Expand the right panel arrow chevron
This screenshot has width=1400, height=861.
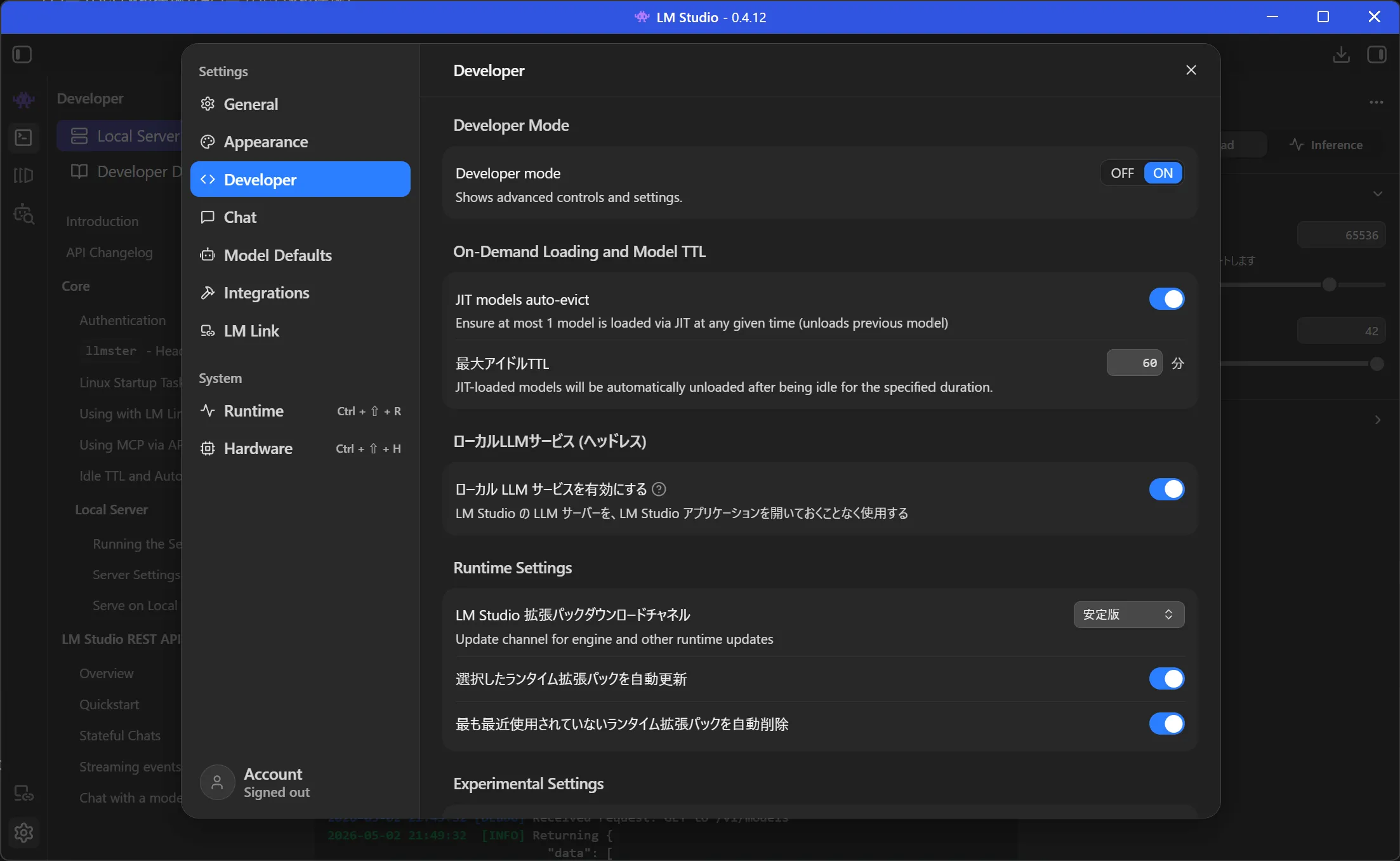pyautogui.click(x=1377, y=420)
